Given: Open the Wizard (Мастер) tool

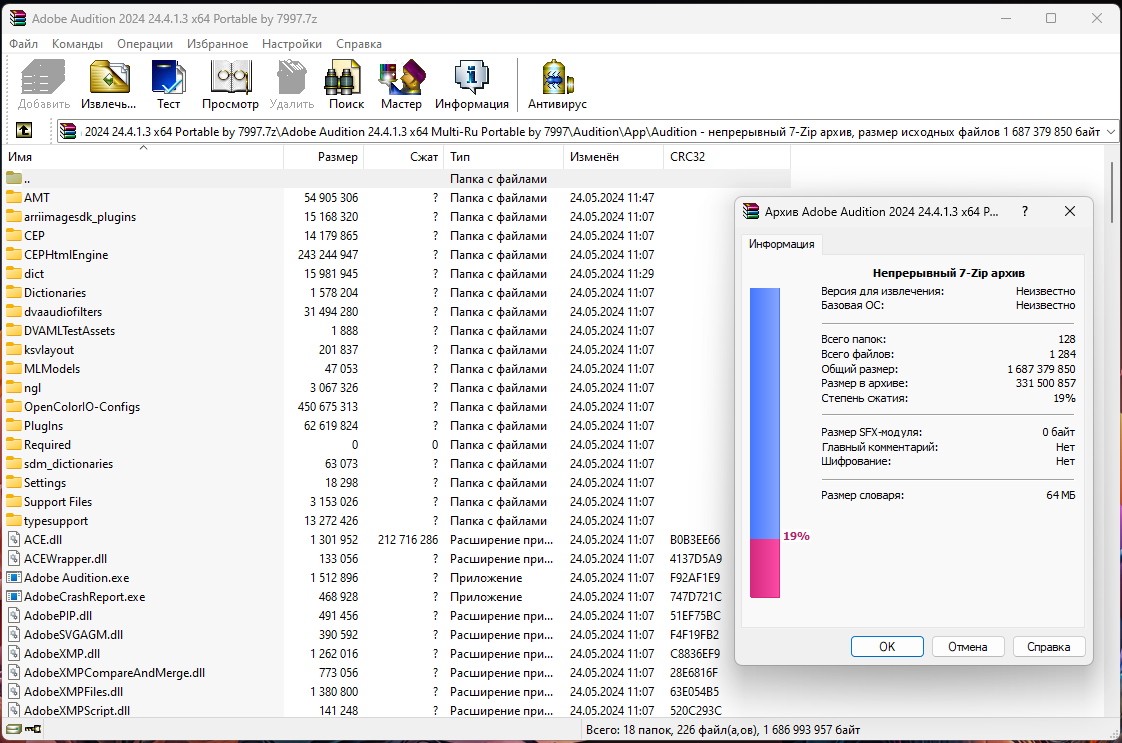Looking at the screenshot, I should [x=401, y=84].
